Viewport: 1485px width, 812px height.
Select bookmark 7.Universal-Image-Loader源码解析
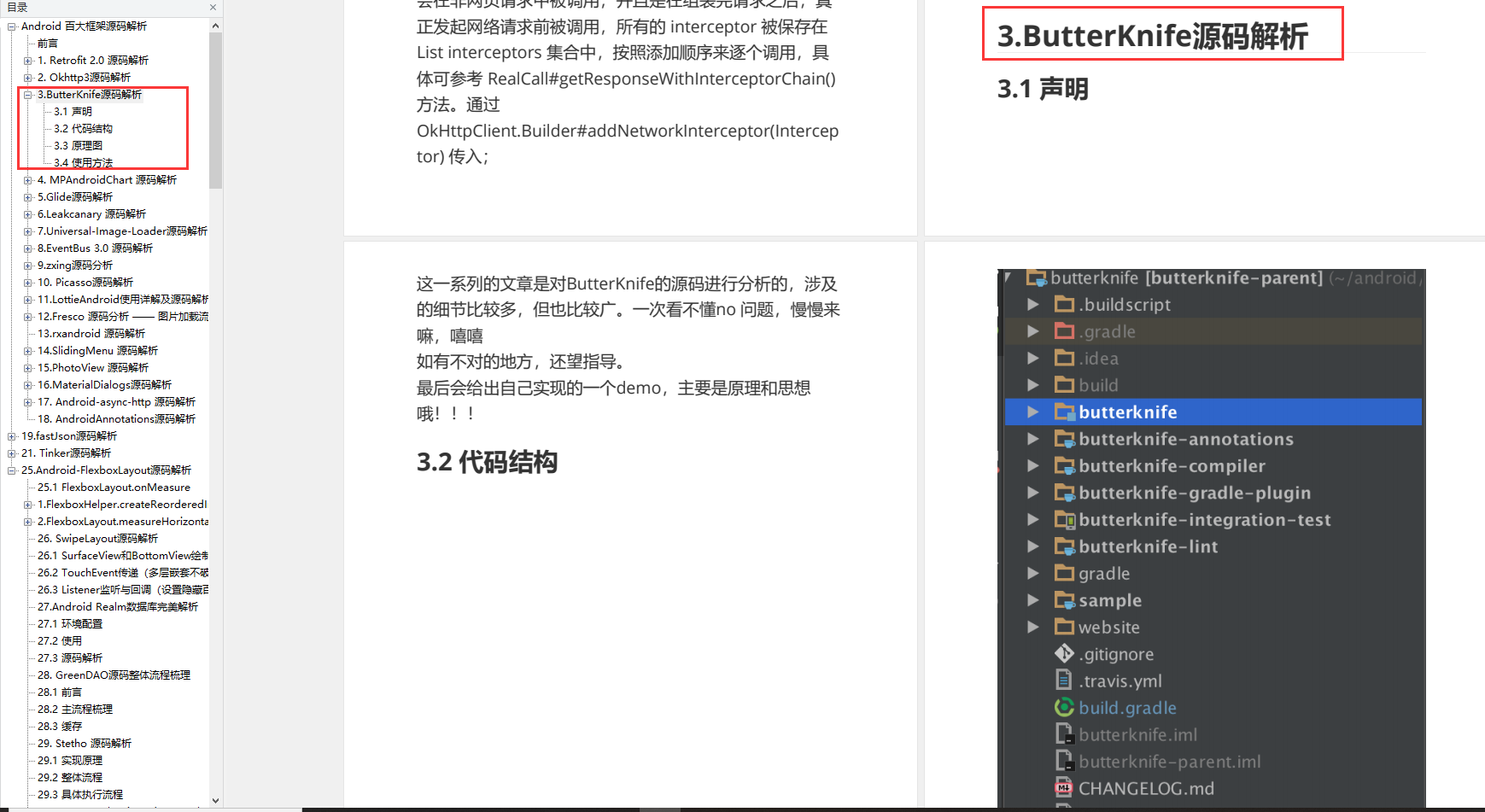click(x=122, y=231)
